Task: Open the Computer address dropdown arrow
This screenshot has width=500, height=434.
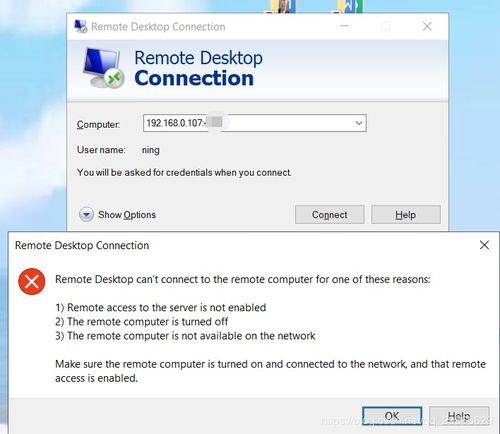Action: [359, 123]
